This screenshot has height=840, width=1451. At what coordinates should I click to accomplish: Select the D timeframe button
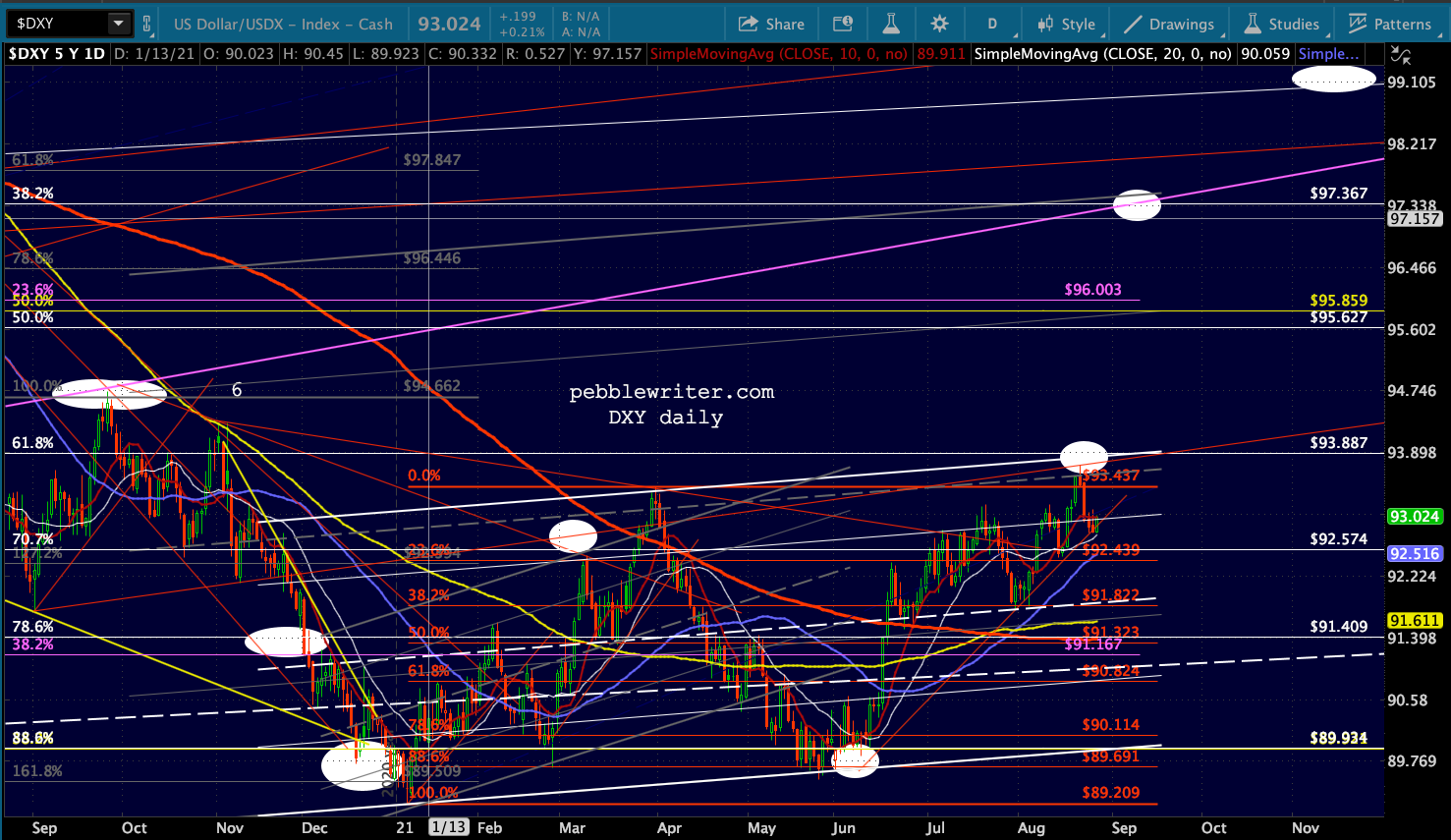tap(992, 25)
